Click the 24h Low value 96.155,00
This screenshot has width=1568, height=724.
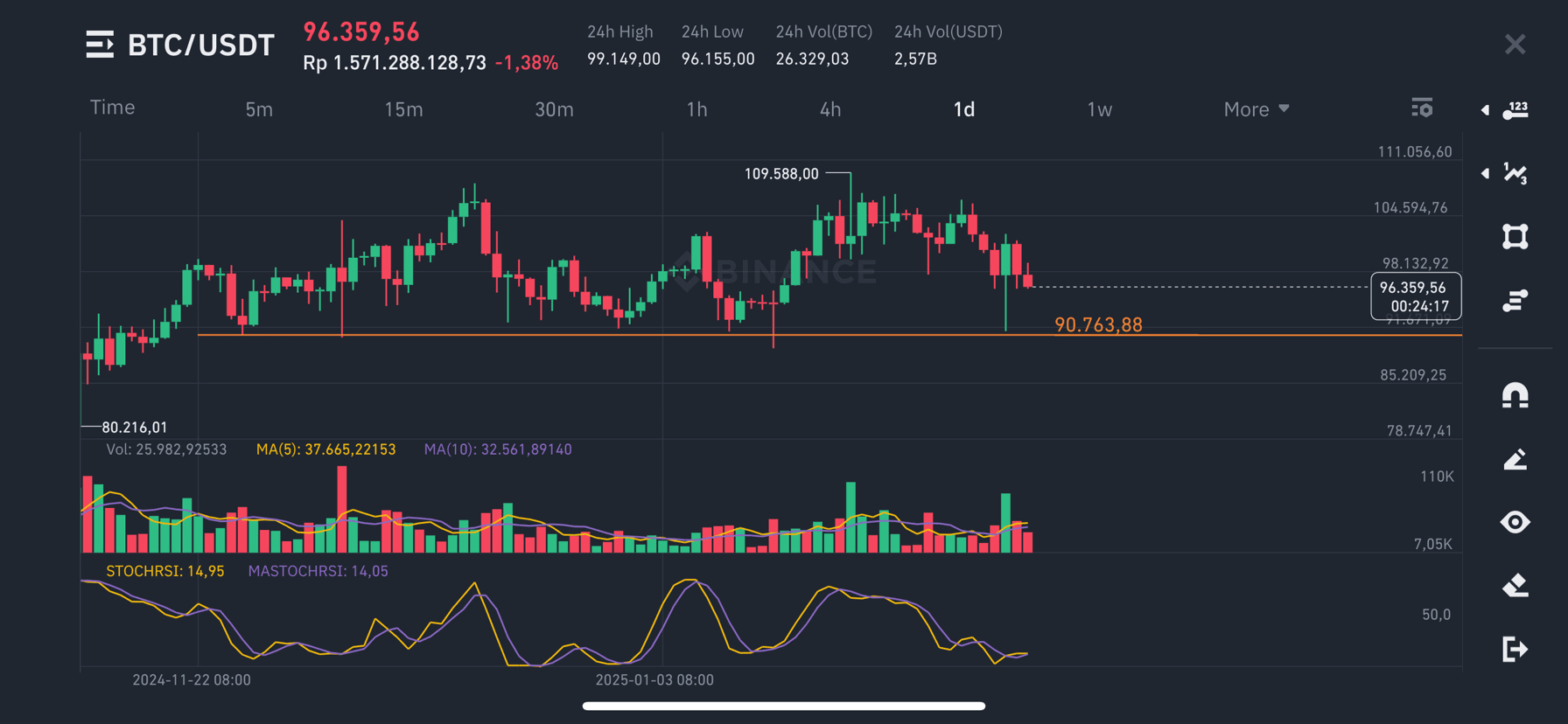(x=718, y=59)
